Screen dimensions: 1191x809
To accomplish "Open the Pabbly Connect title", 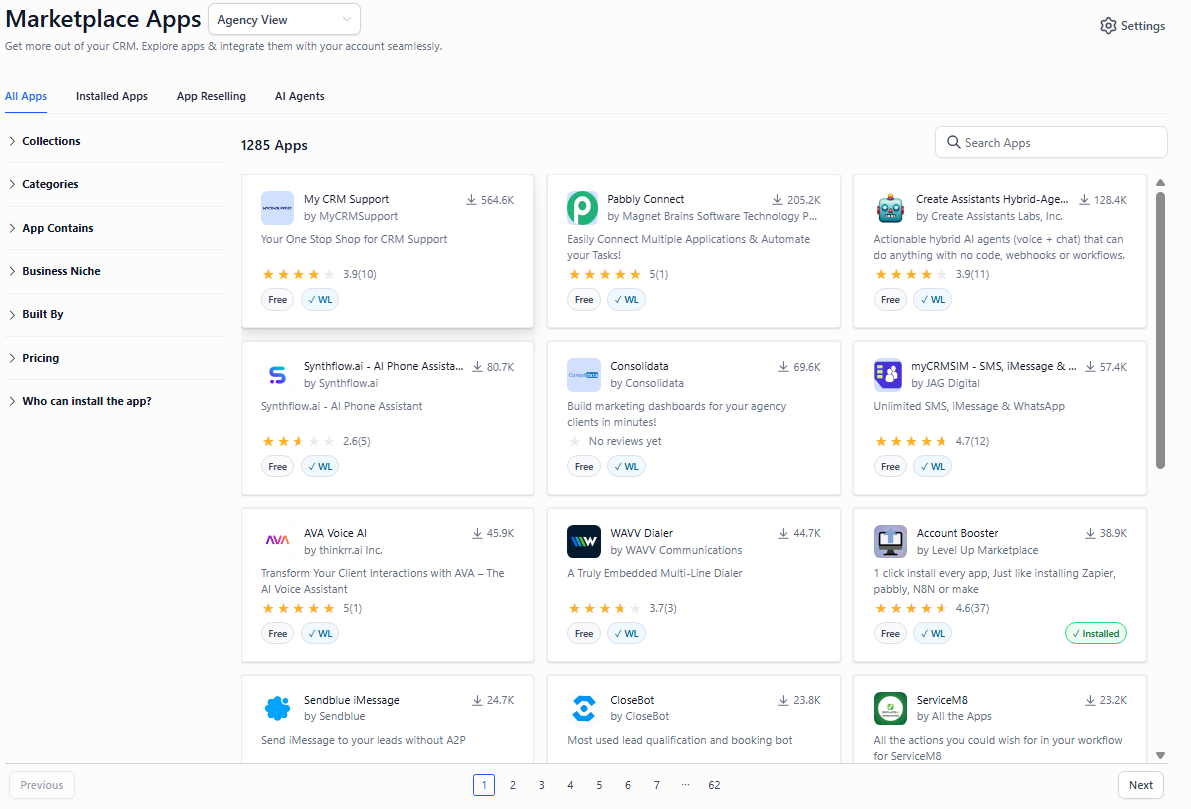I will [646, 199].
